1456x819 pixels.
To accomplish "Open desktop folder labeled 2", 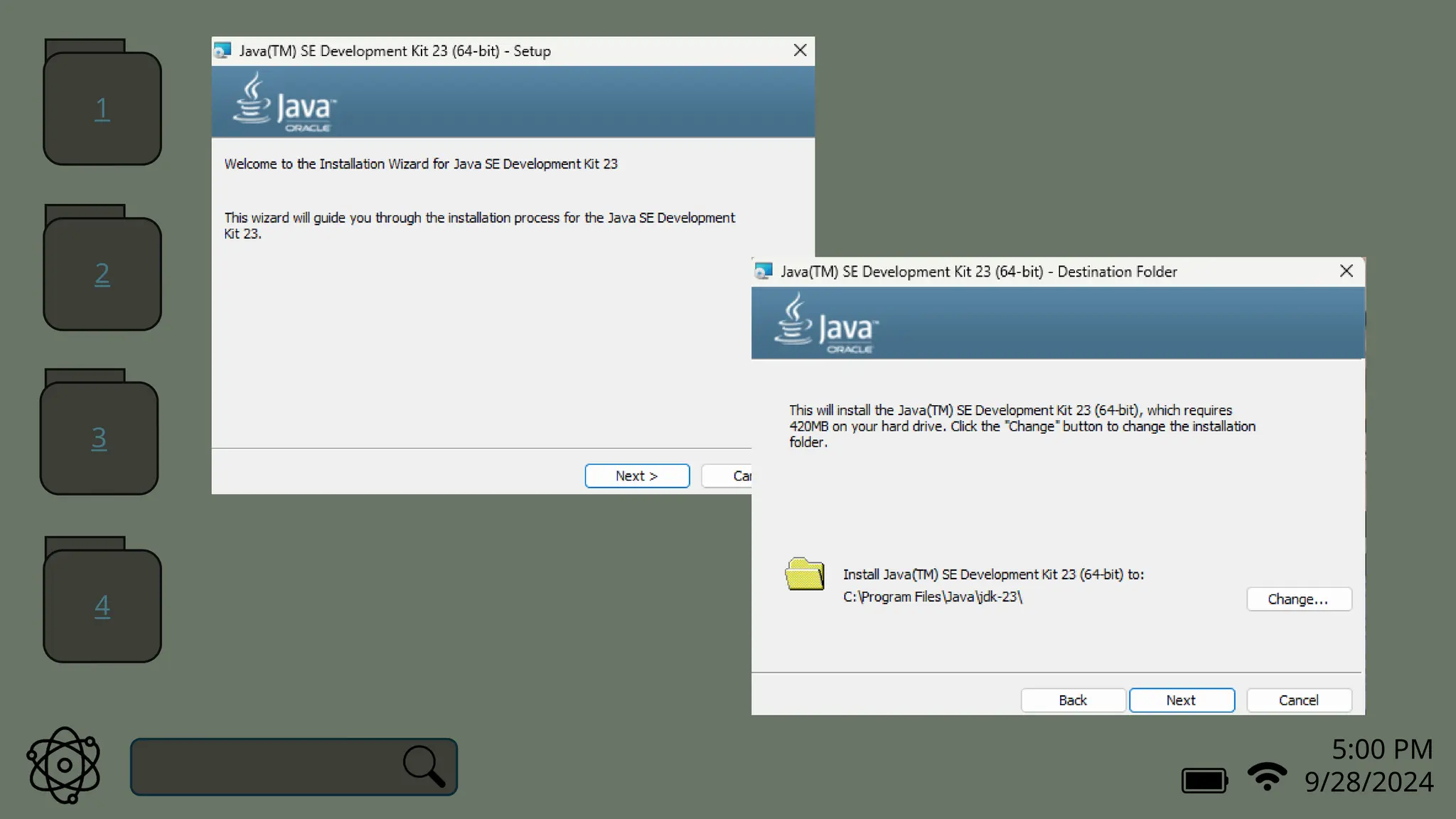I will [102, 267].
